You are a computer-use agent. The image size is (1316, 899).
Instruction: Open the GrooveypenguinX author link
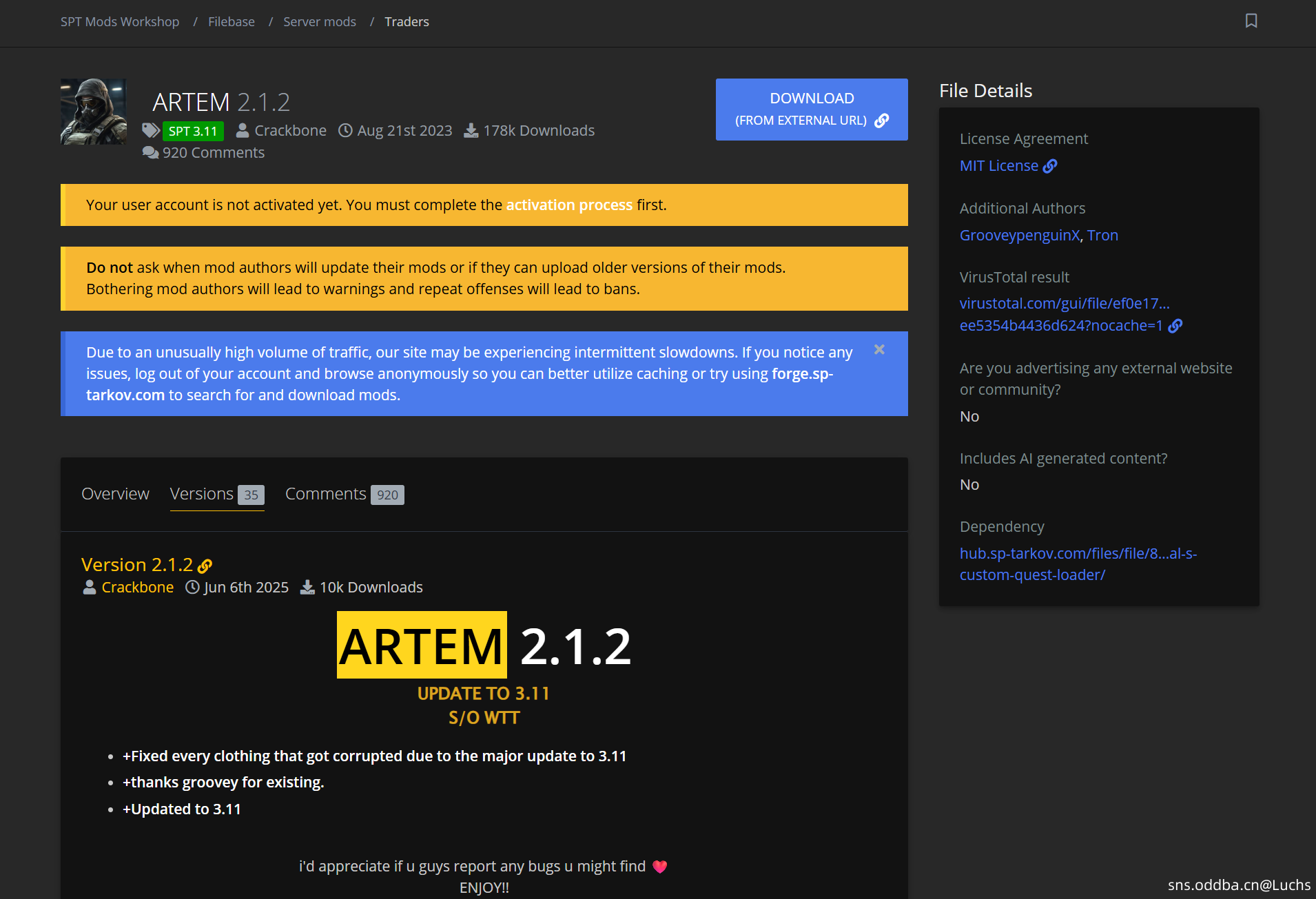tap(1020, 235)
